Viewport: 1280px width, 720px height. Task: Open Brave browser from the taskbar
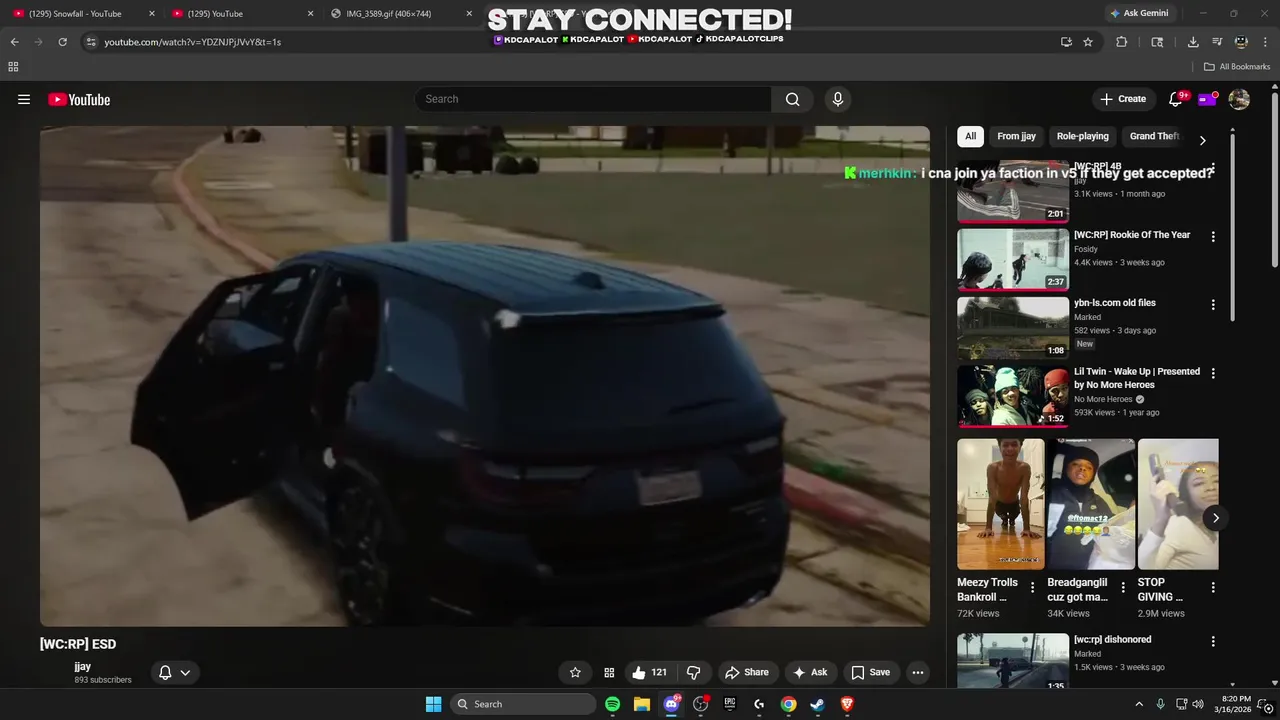pos(847,704)
